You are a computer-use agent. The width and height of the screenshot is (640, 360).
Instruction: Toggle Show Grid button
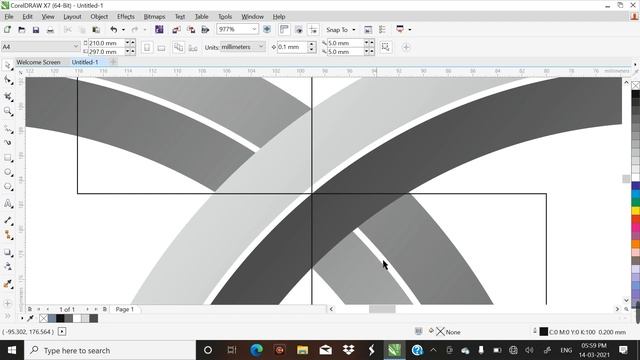point(299,29)
